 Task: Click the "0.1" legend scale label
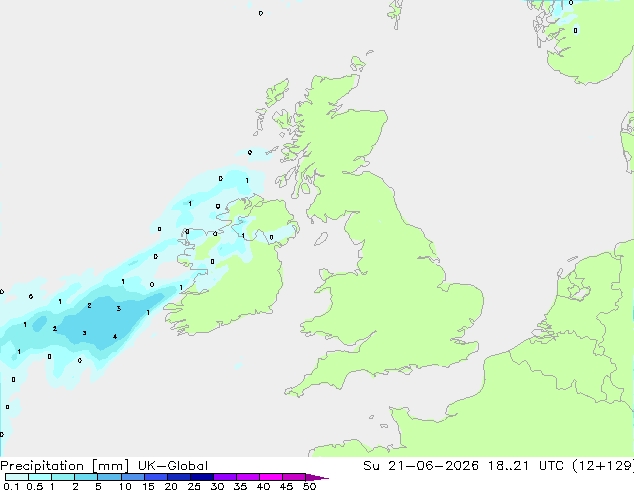click(x=11, y=486)
